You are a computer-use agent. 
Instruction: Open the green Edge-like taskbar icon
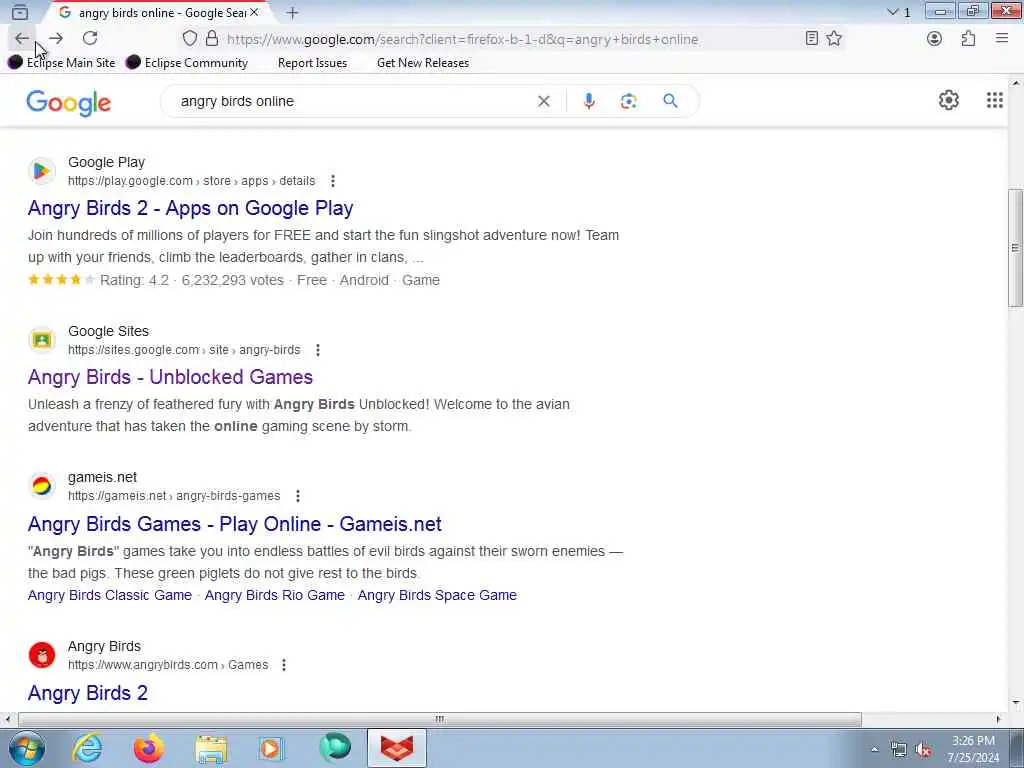[335, 748]
